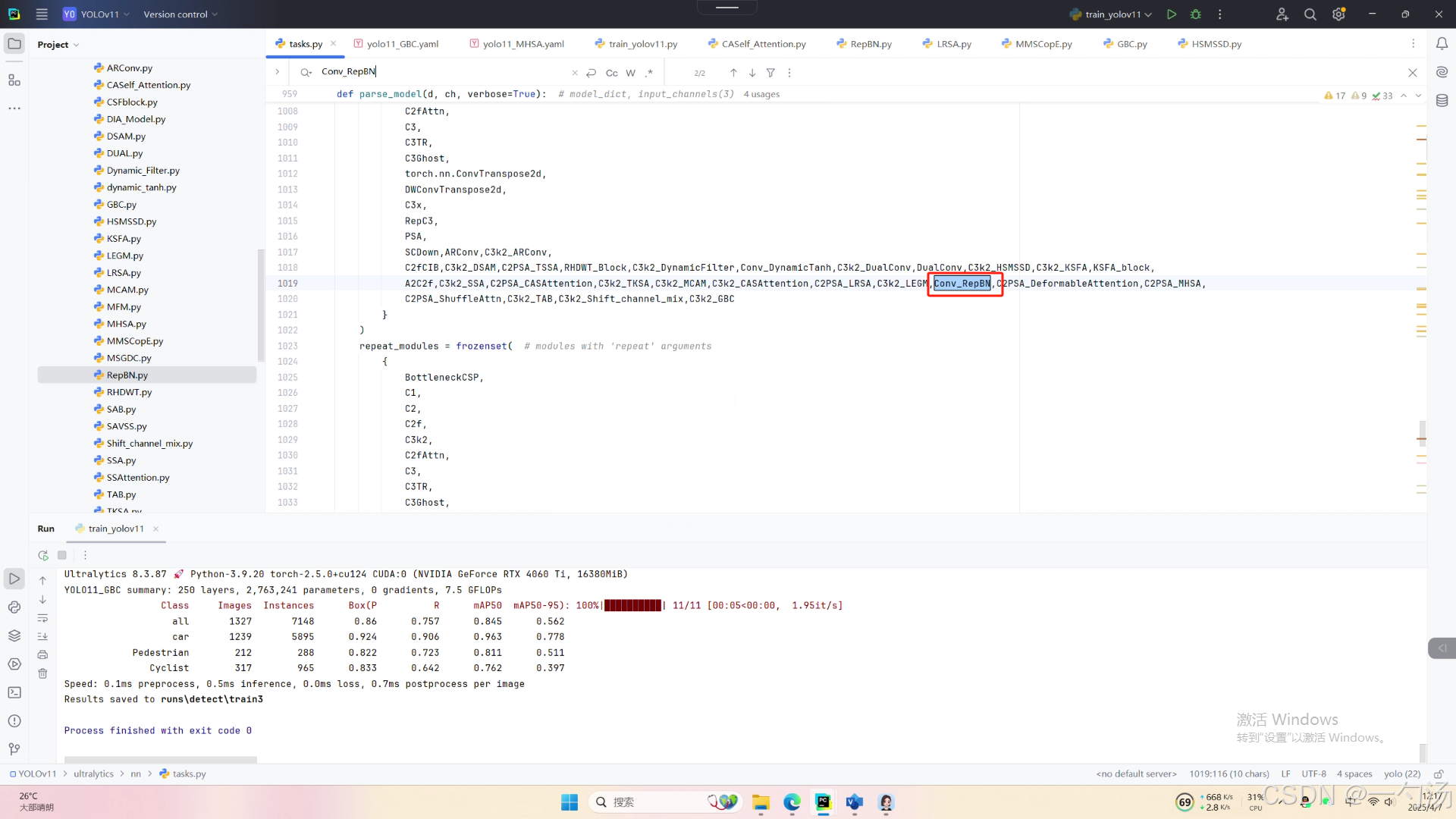Open MHSA.py in project tree
1456x819 pixels.
coord(126,324)
